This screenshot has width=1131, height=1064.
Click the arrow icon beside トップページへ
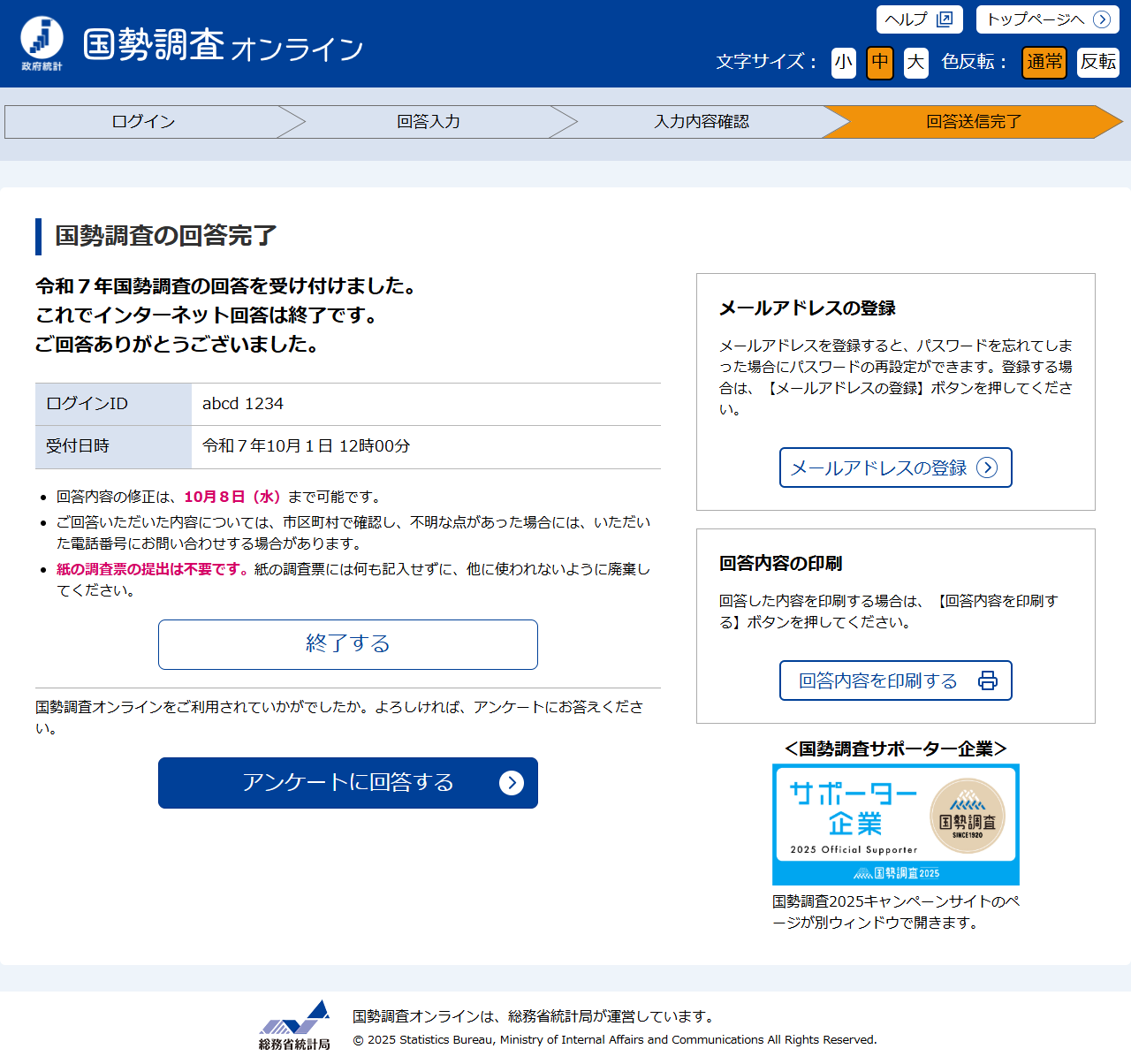pos(1101,19)
